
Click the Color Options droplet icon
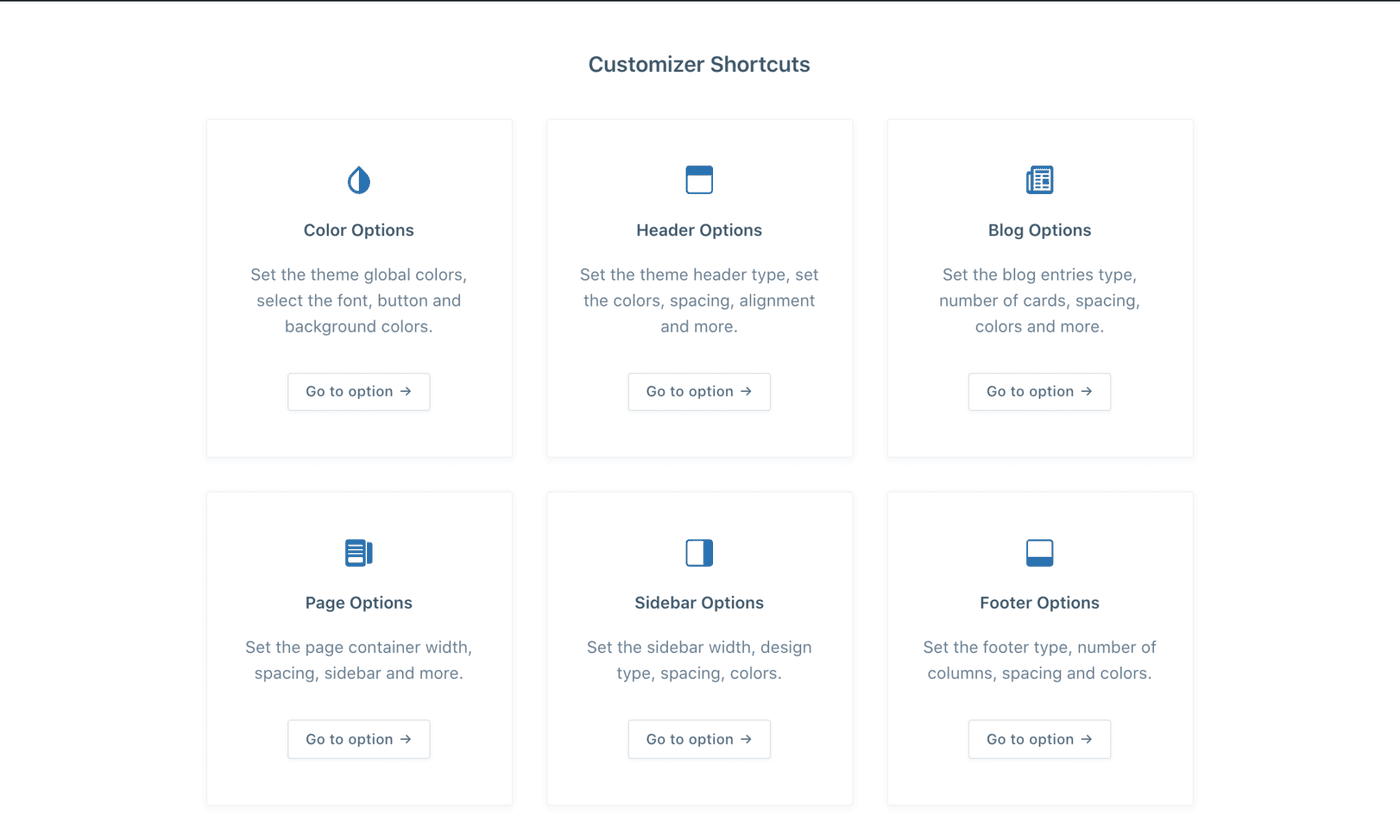[358, 180]
